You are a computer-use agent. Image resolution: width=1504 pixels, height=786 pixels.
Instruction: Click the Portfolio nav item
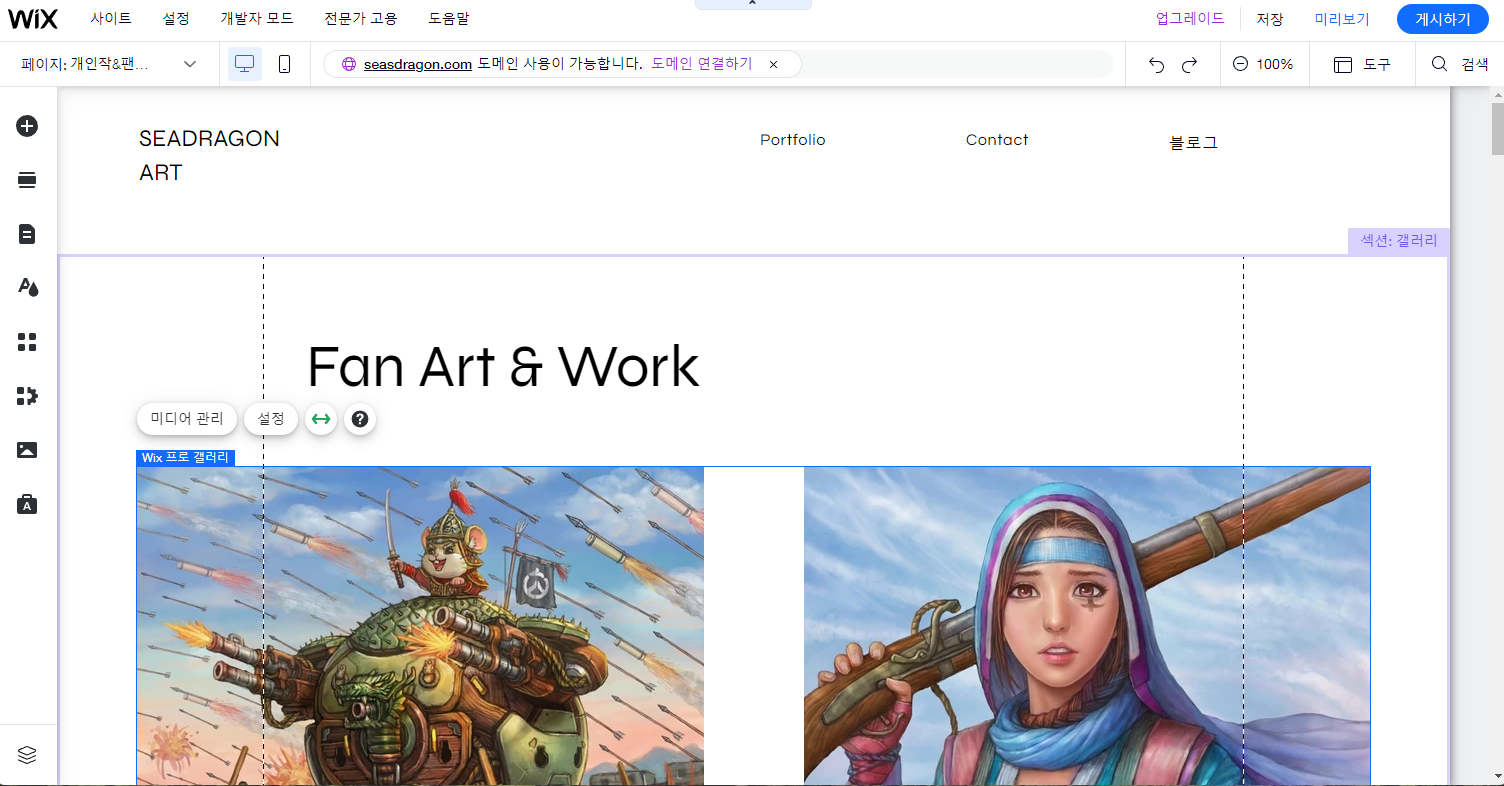coord(793,140)
